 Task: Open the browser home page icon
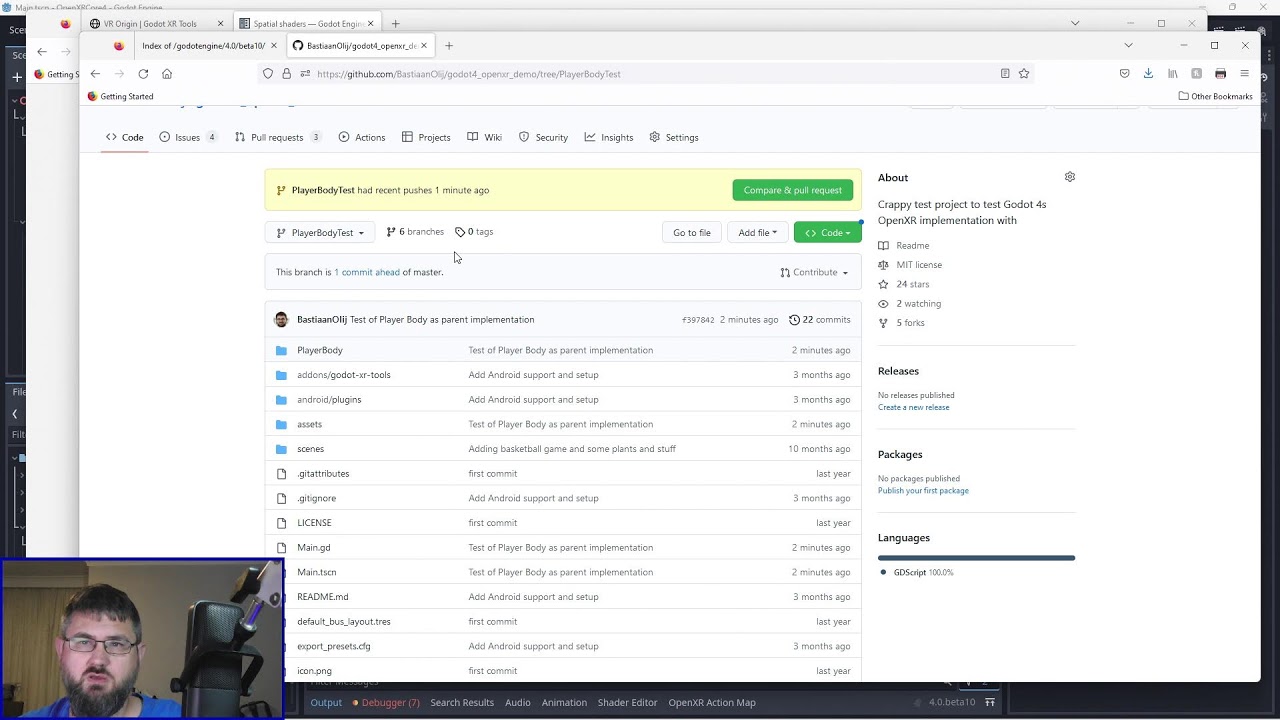click(167, 74)
